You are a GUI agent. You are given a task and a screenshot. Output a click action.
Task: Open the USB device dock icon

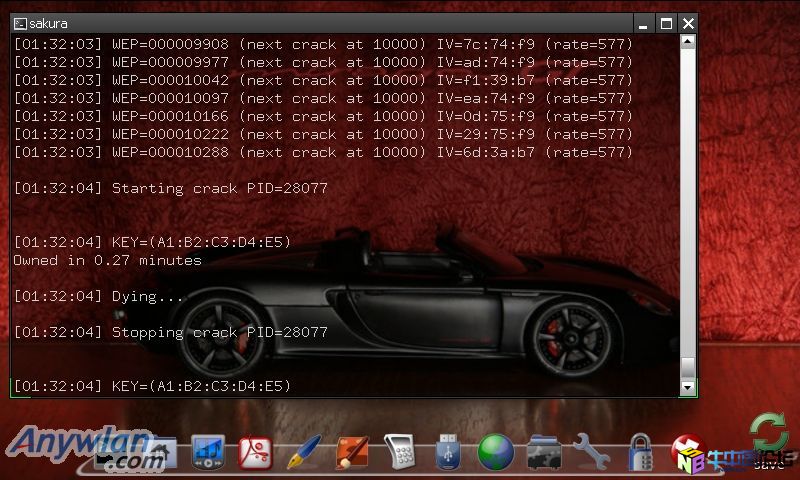coord(448,453)
